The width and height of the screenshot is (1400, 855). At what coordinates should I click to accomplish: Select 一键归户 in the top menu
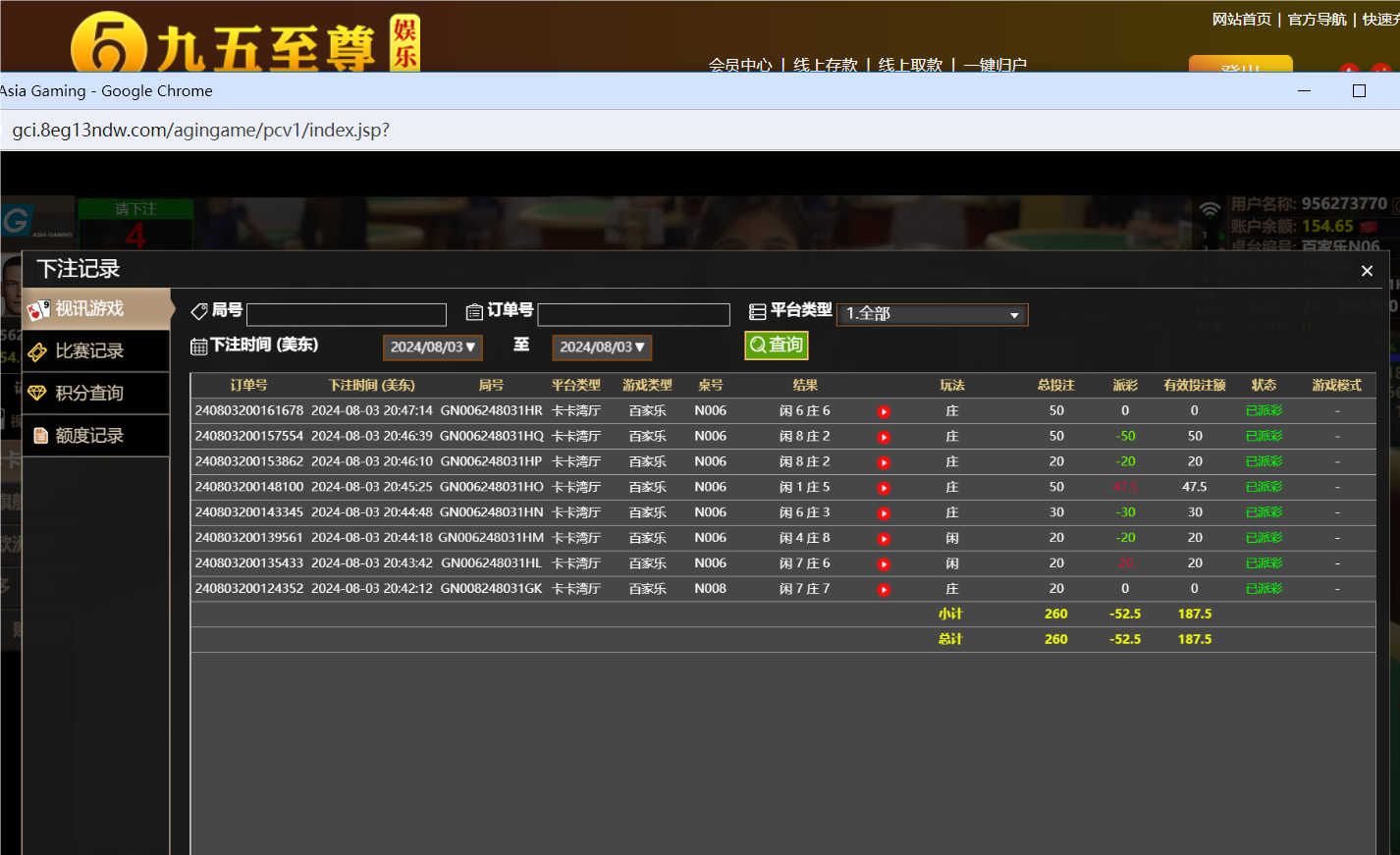click(x=995, y=65)
